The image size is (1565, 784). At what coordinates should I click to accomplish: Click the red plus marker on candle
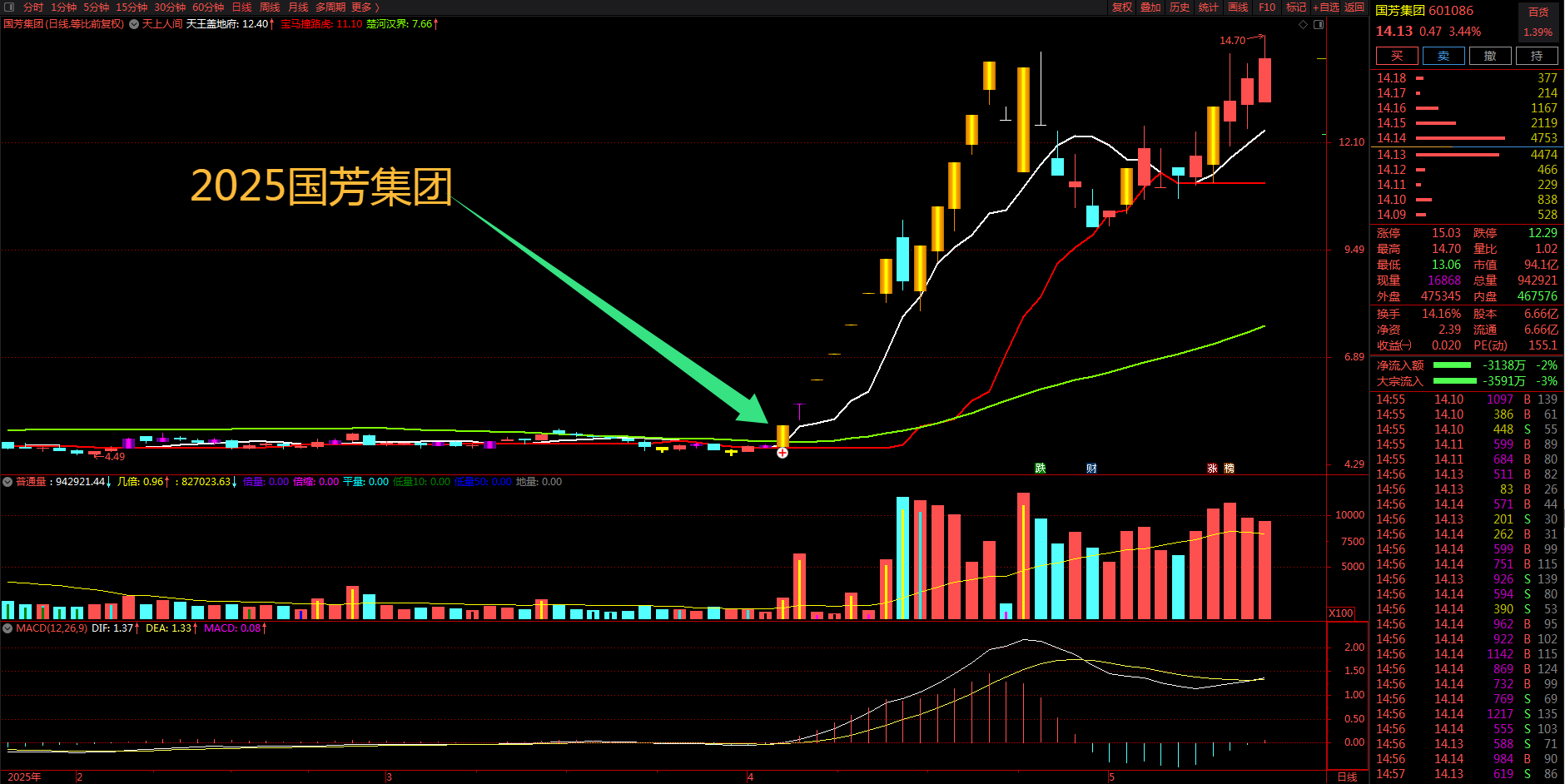(782, 453)
